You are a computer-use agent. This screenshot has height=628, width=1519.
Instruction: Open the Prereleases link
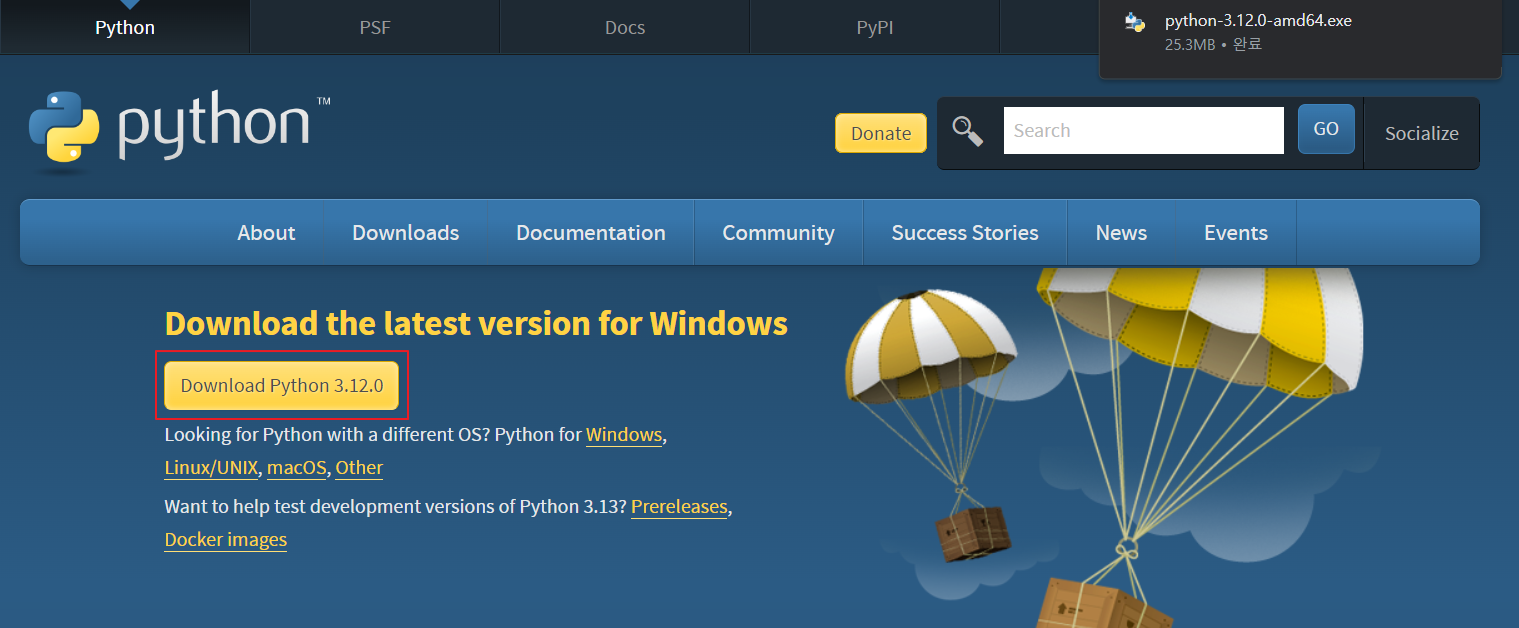pyautogui.click(x=679, y=507)
